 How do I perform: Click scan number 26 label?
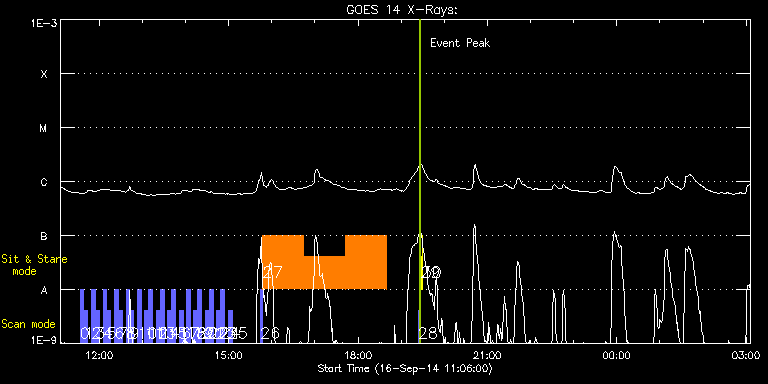pyautogui.click(x=270, y=334)
